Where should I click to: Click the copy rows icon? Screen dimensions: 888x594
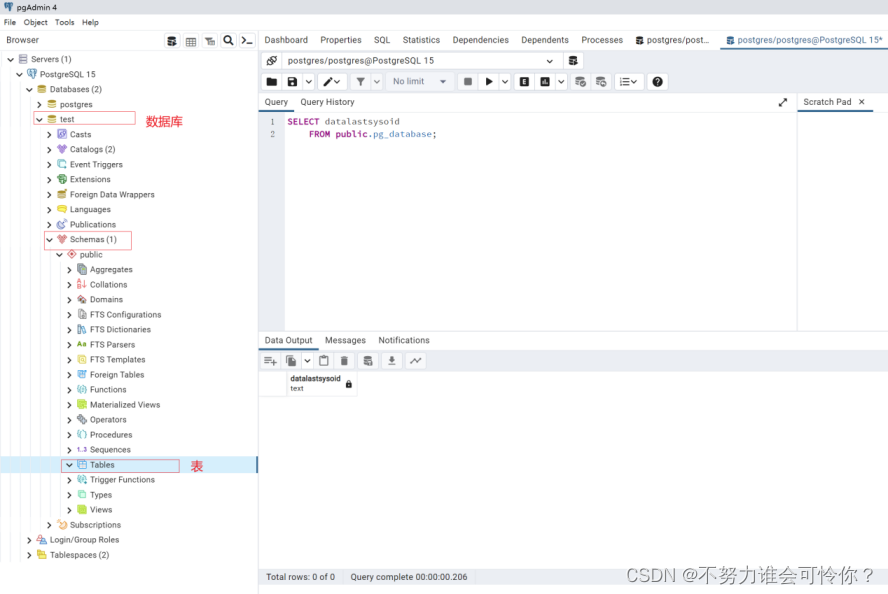click(x=291, y=360)
